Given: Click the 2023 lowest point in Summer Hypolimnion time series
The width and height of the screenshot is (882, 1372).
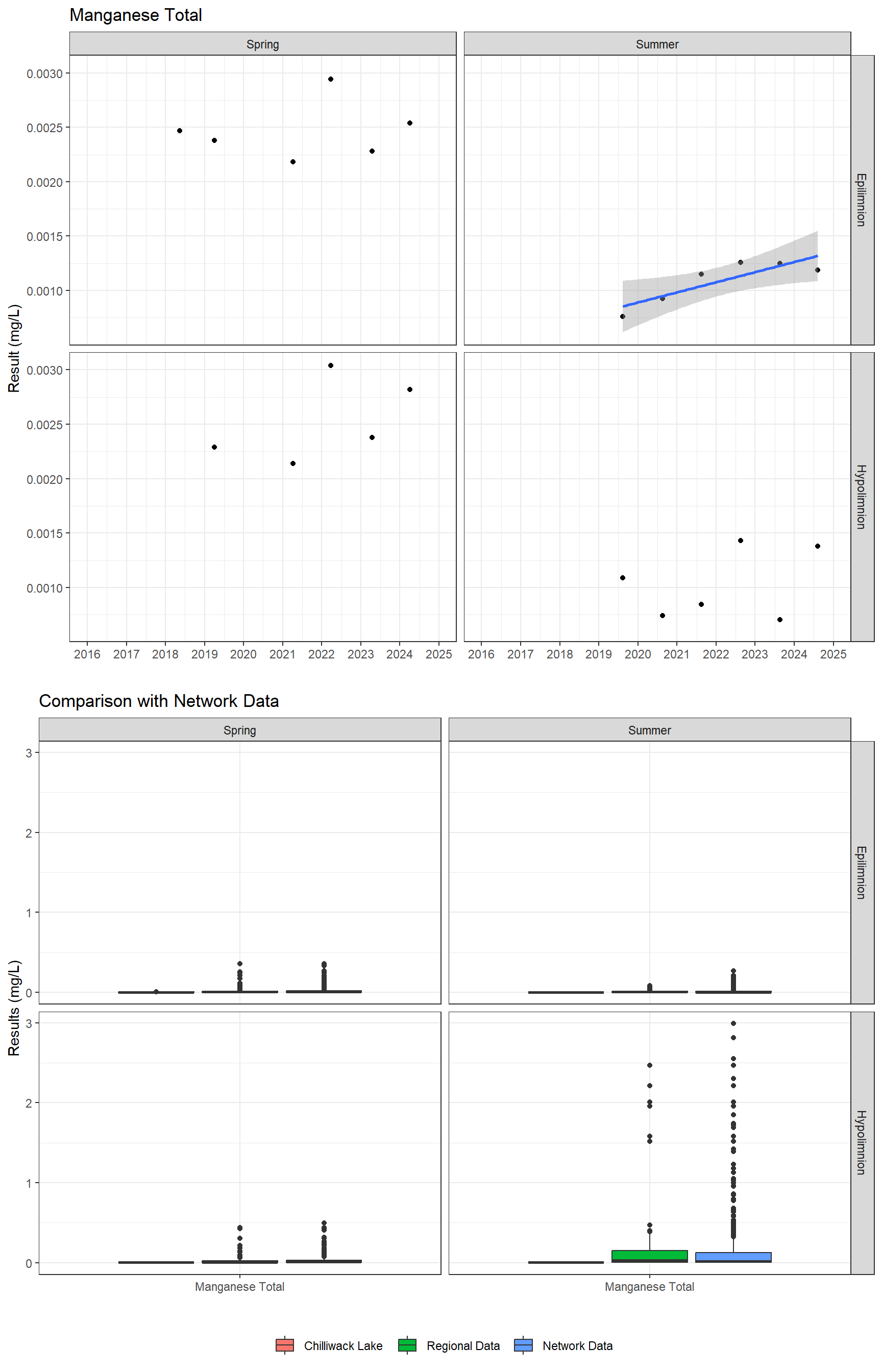Looking at the screenshot, I should pos(779,620).
